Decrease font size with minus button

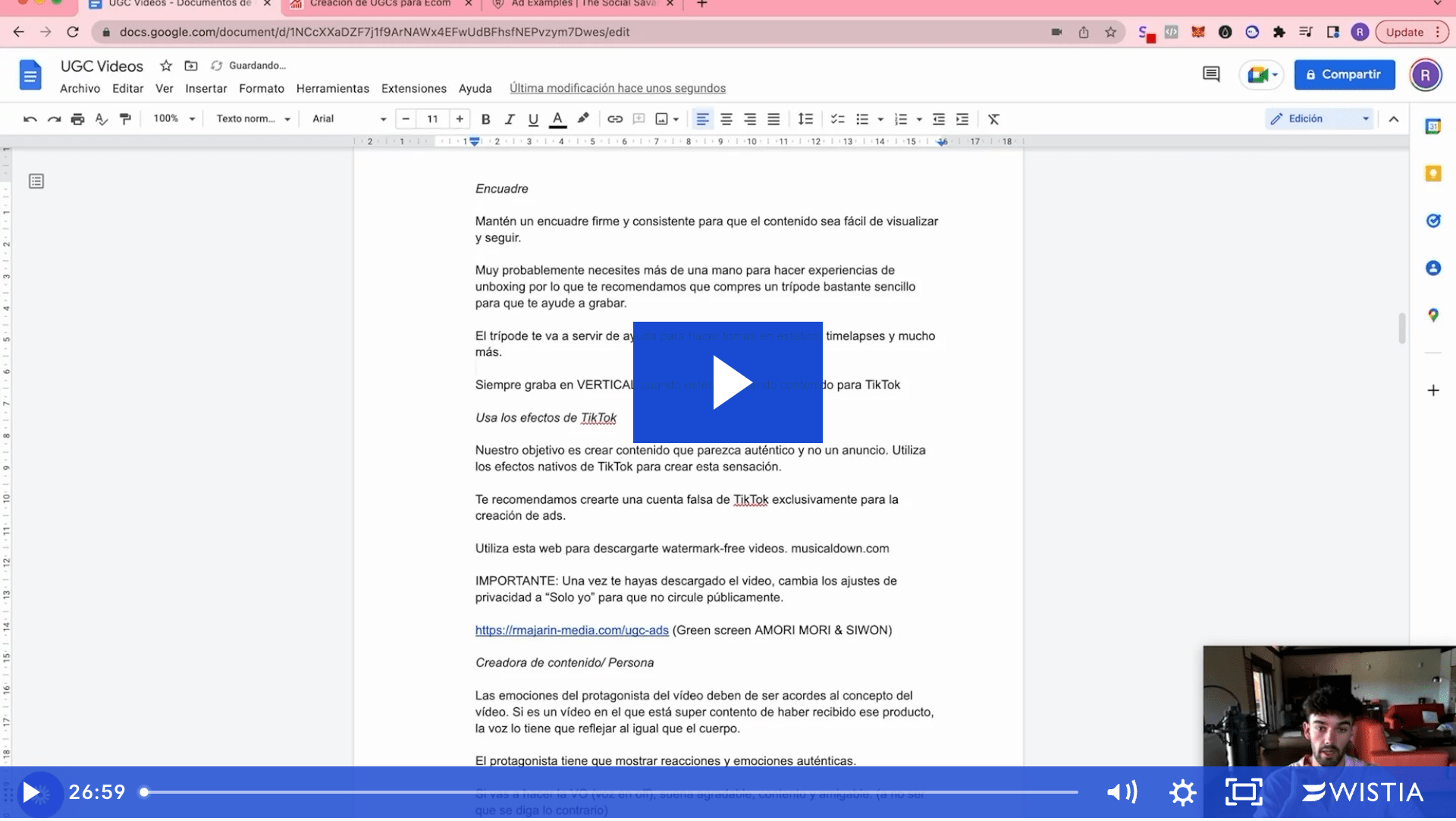click(406, 119)
